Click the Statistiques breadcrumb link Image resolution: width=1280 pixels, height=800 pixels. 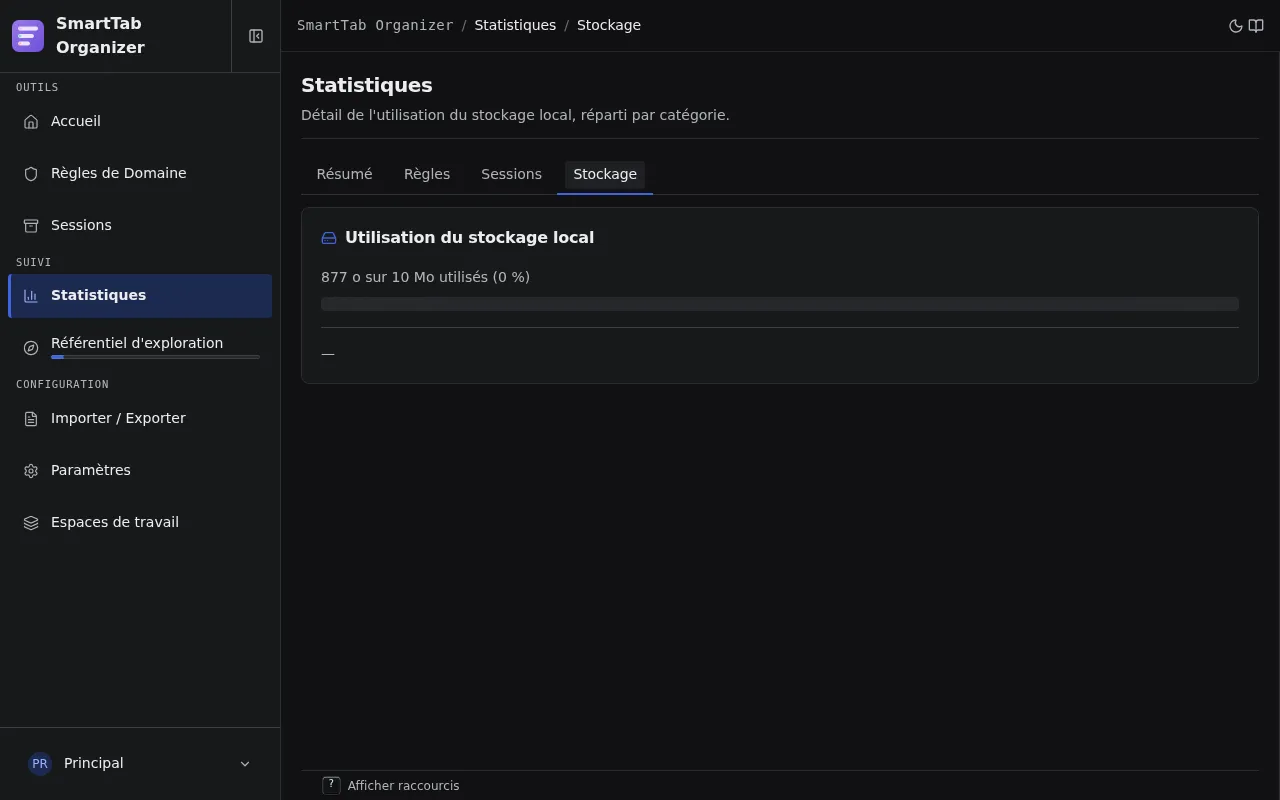coord(515,25)
